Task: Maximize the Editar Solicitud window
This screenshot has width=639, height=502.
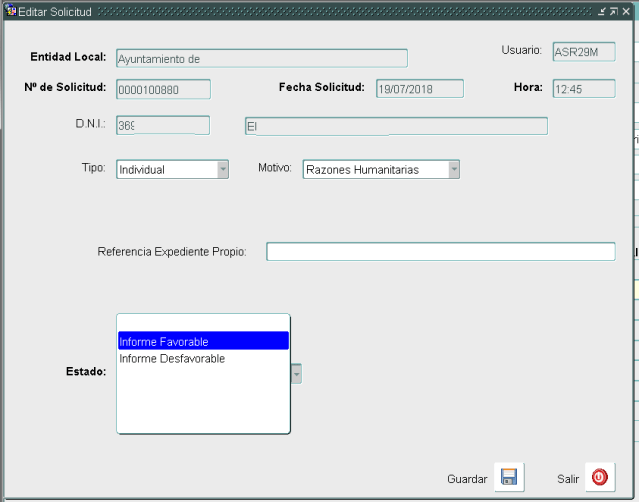Action: click(x=613, y=10)
